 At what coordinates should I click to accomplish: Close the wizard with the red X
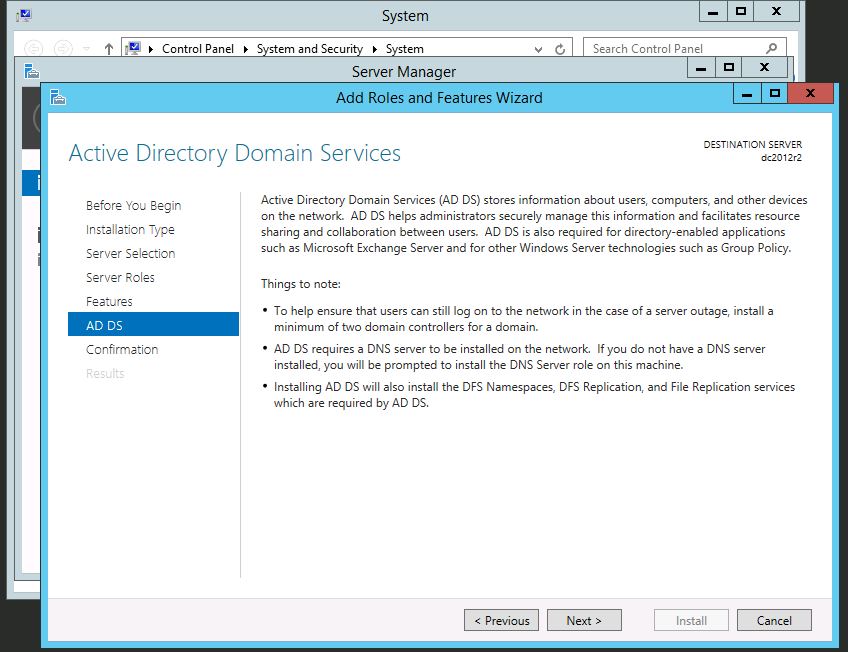[811, 94]
